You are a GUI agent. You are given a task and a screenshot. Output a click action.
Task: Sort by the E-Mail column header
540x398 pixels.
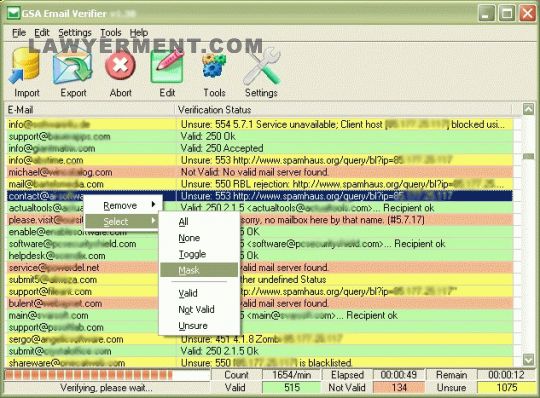90,110
